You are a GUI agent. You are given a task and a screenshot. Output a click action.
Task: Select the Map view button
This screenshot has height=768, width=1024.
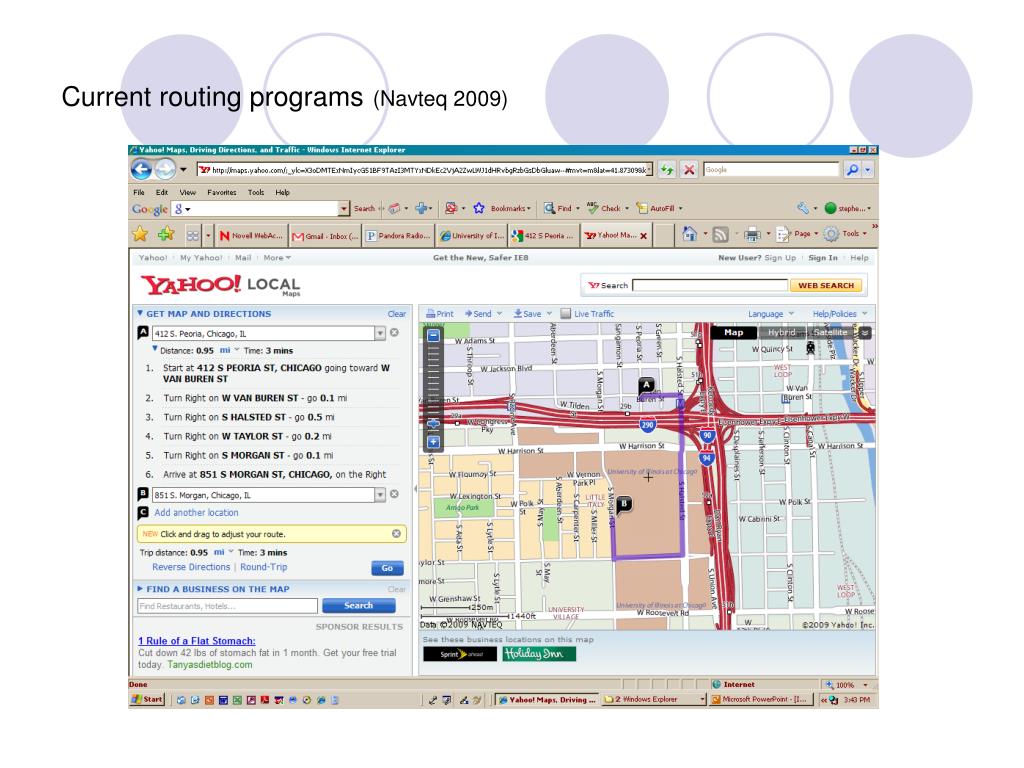(x=733, y=332)
